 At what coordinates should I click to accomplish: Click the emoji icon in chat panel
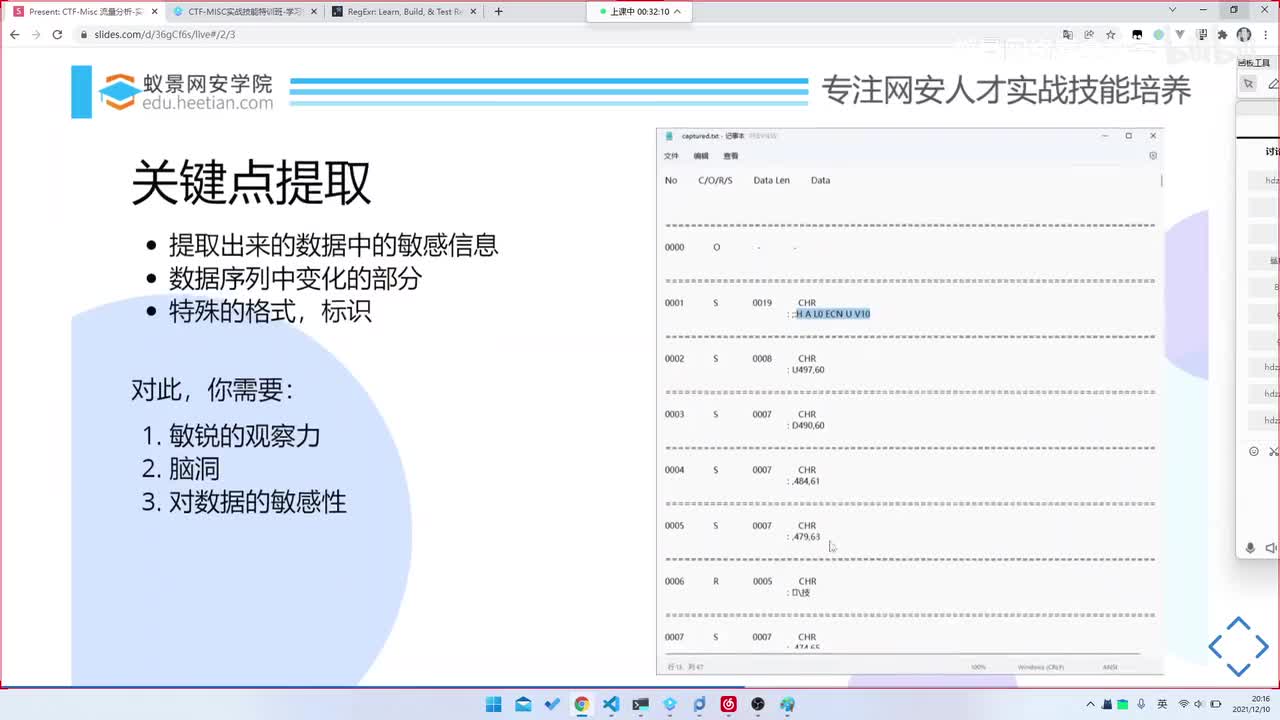tap(1254, 452)
